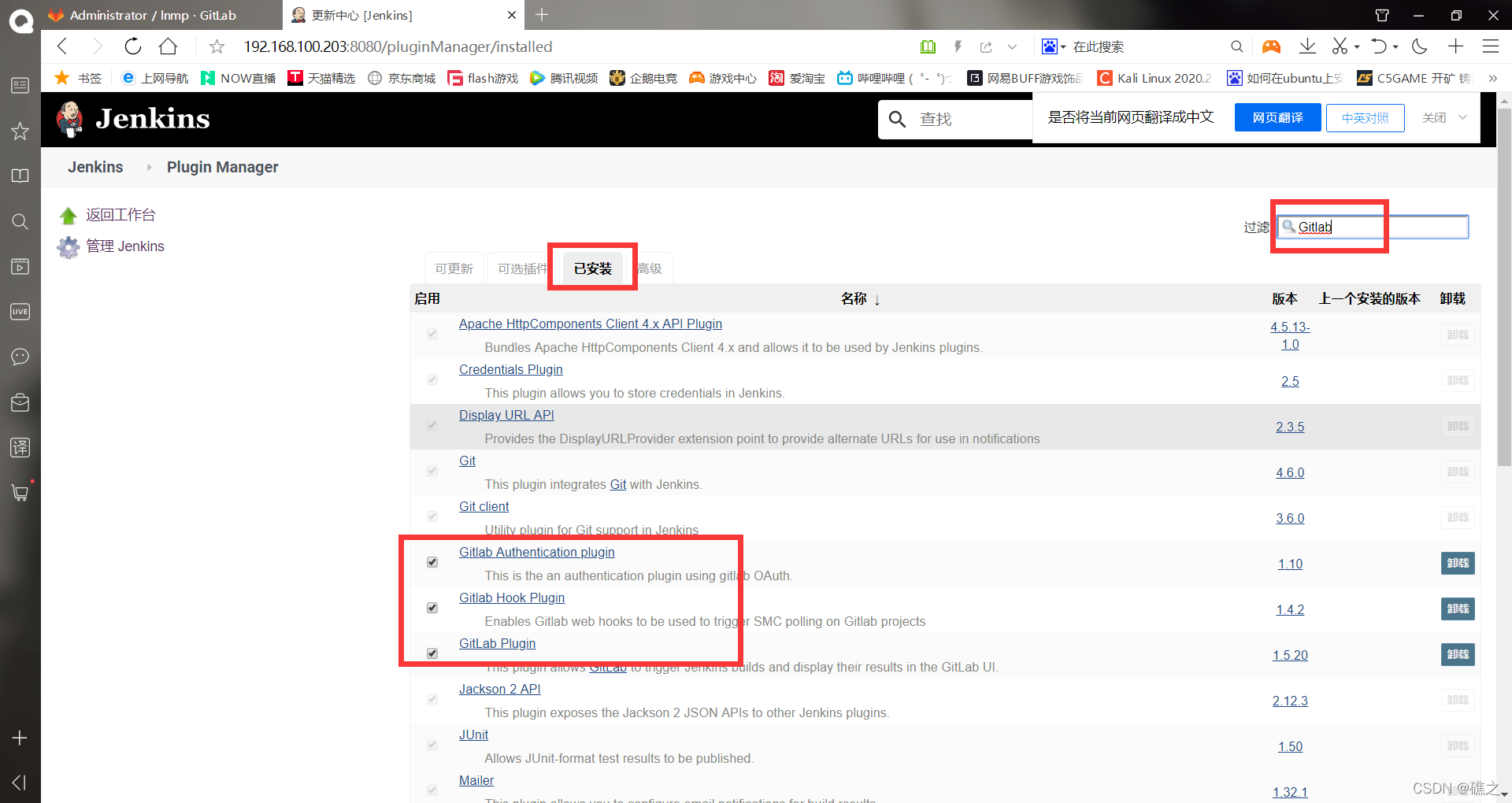Viewport: 1512px width, 803px height.
Task: Select the 已安装 tab
Action: (x=593, y=268)
